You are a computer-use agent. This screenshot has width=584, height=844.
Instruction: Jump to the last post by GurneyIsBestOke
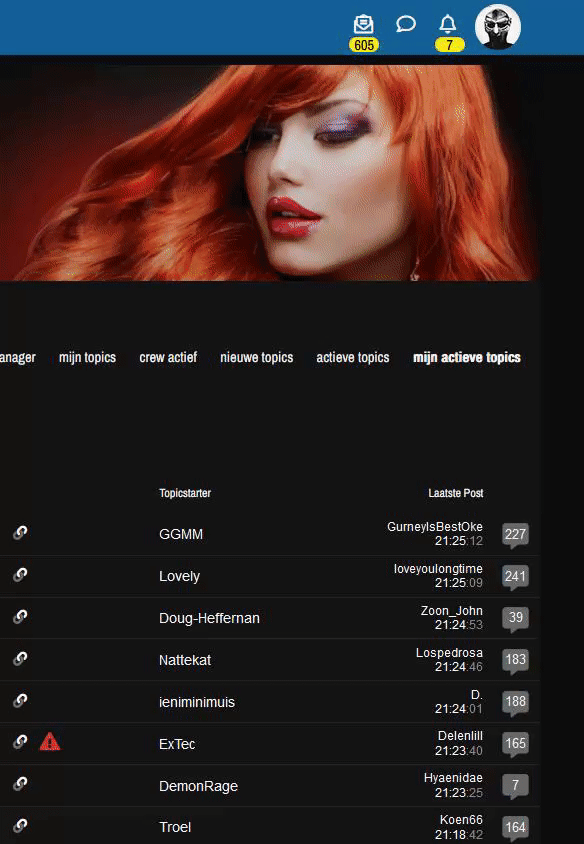click(435, 526)
